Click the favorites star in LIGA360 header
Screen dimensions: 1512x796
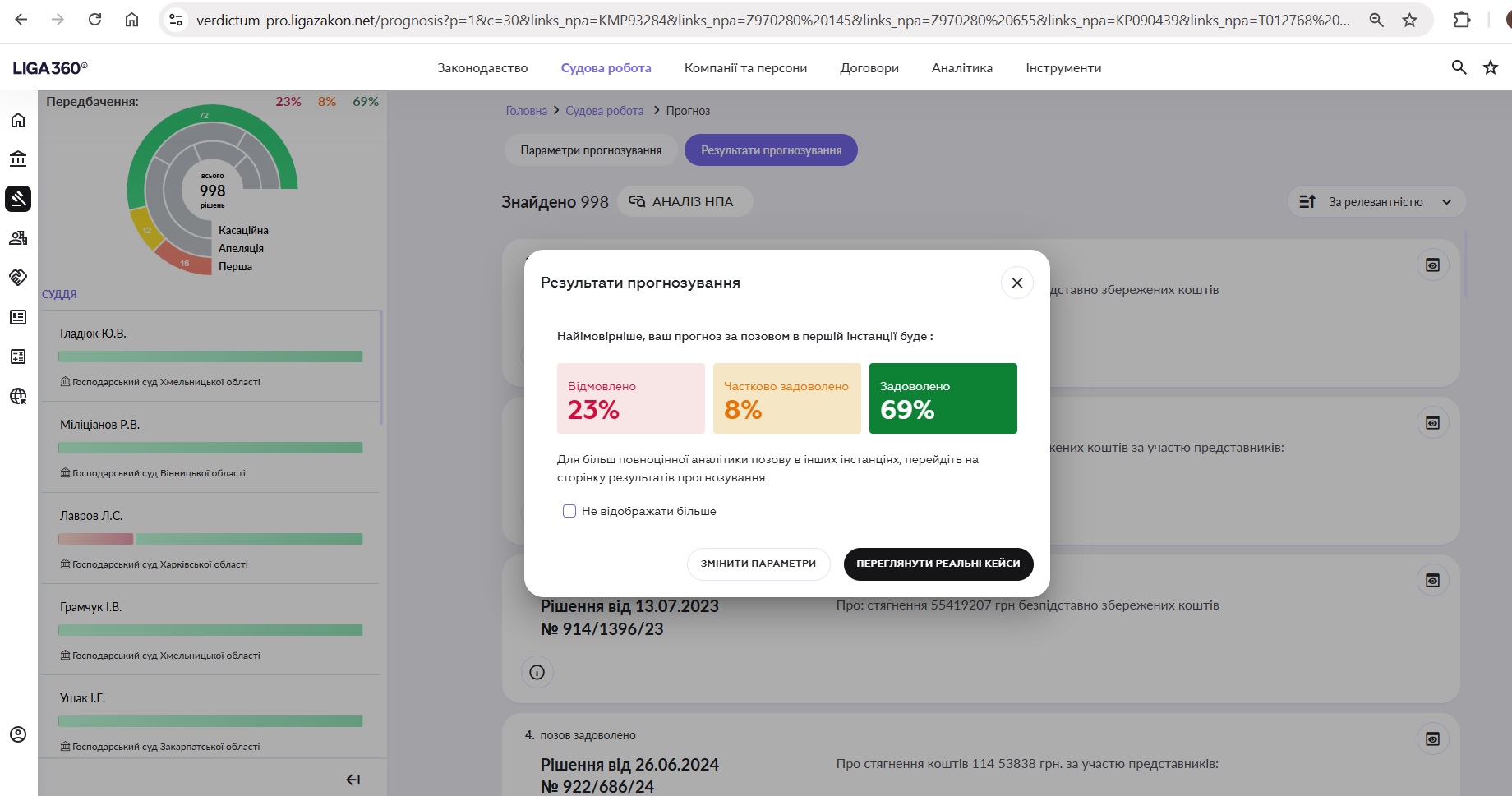pos(1491,67)
